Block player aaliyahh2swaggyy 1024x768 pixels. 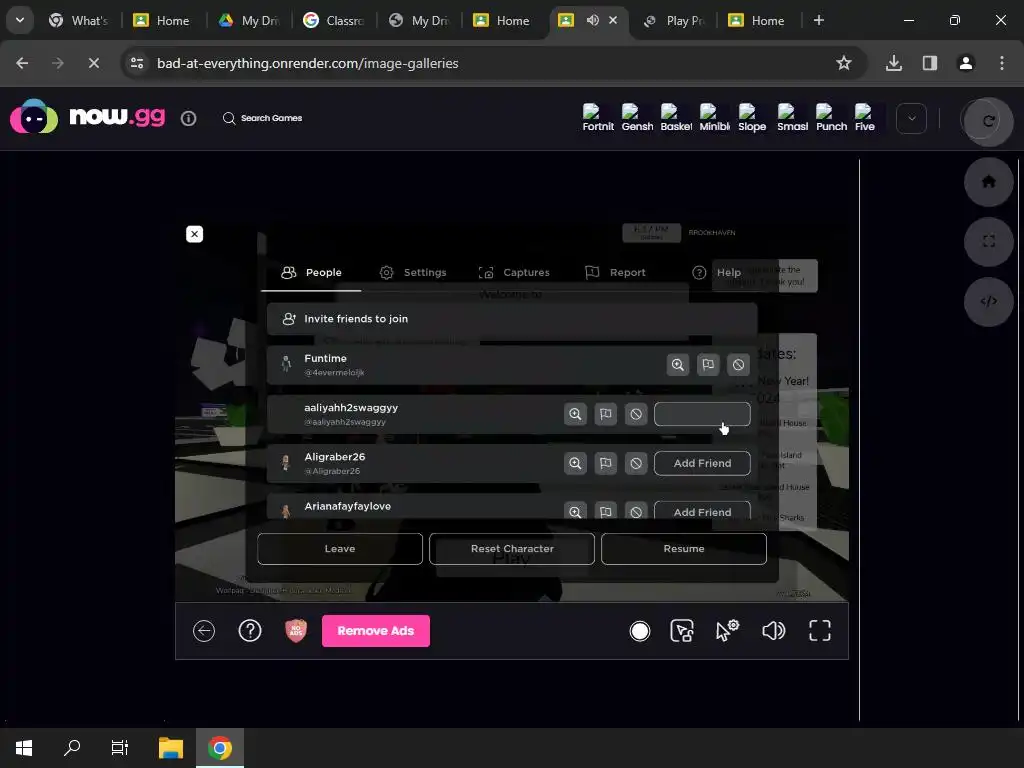click(x=635, y=414)
